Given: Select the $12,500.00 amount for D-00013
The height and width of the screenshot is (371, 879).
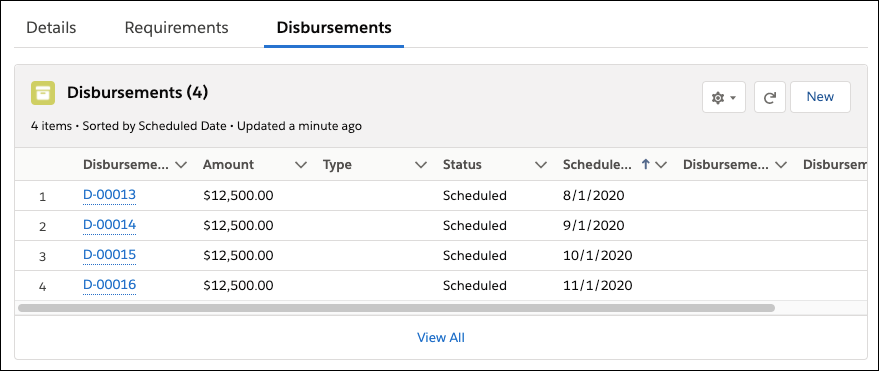Looking at the screenshot, I should coord(238,196).
